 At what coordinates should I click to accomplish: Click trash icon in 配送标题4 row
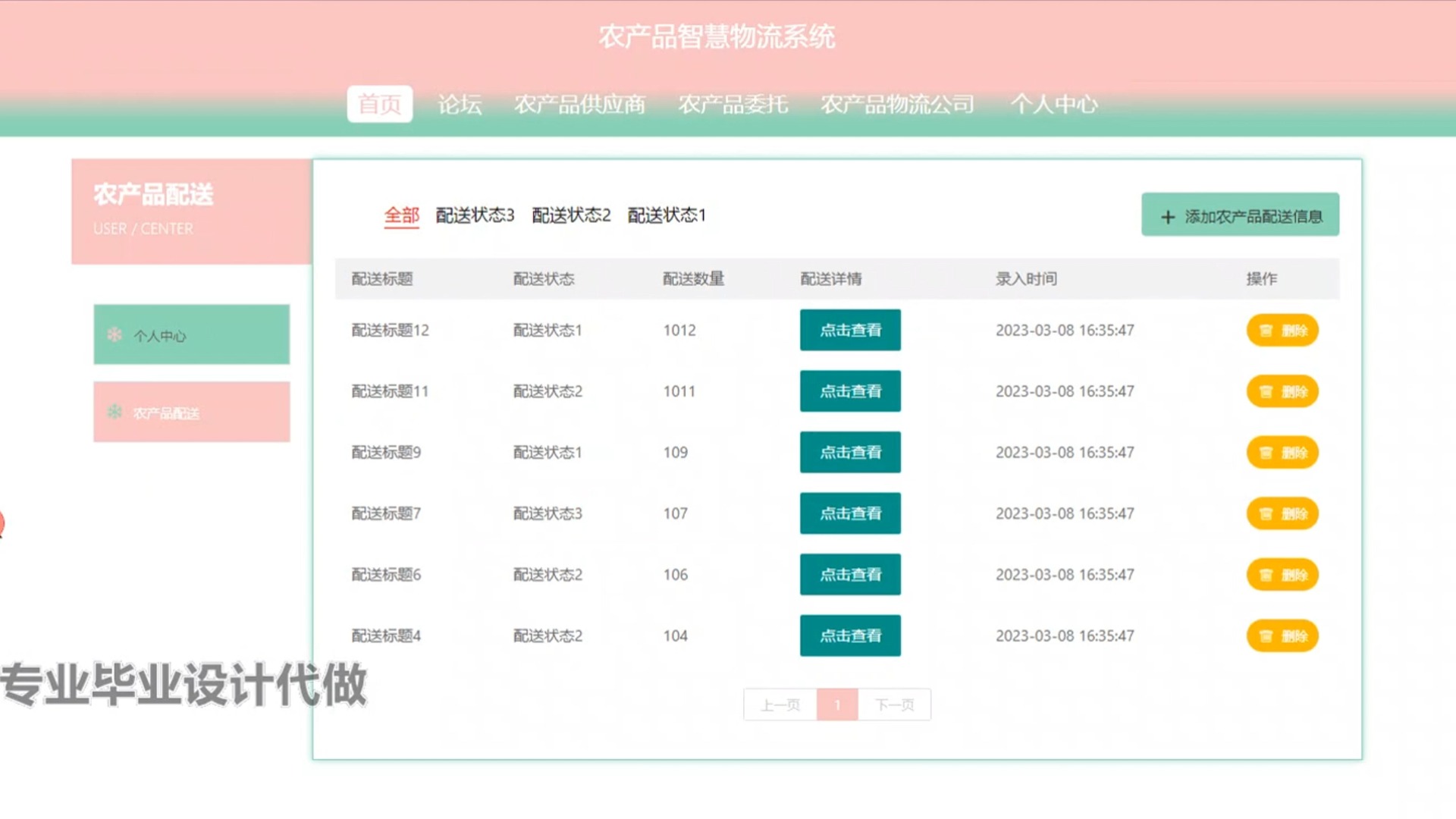click(1266, 636)
